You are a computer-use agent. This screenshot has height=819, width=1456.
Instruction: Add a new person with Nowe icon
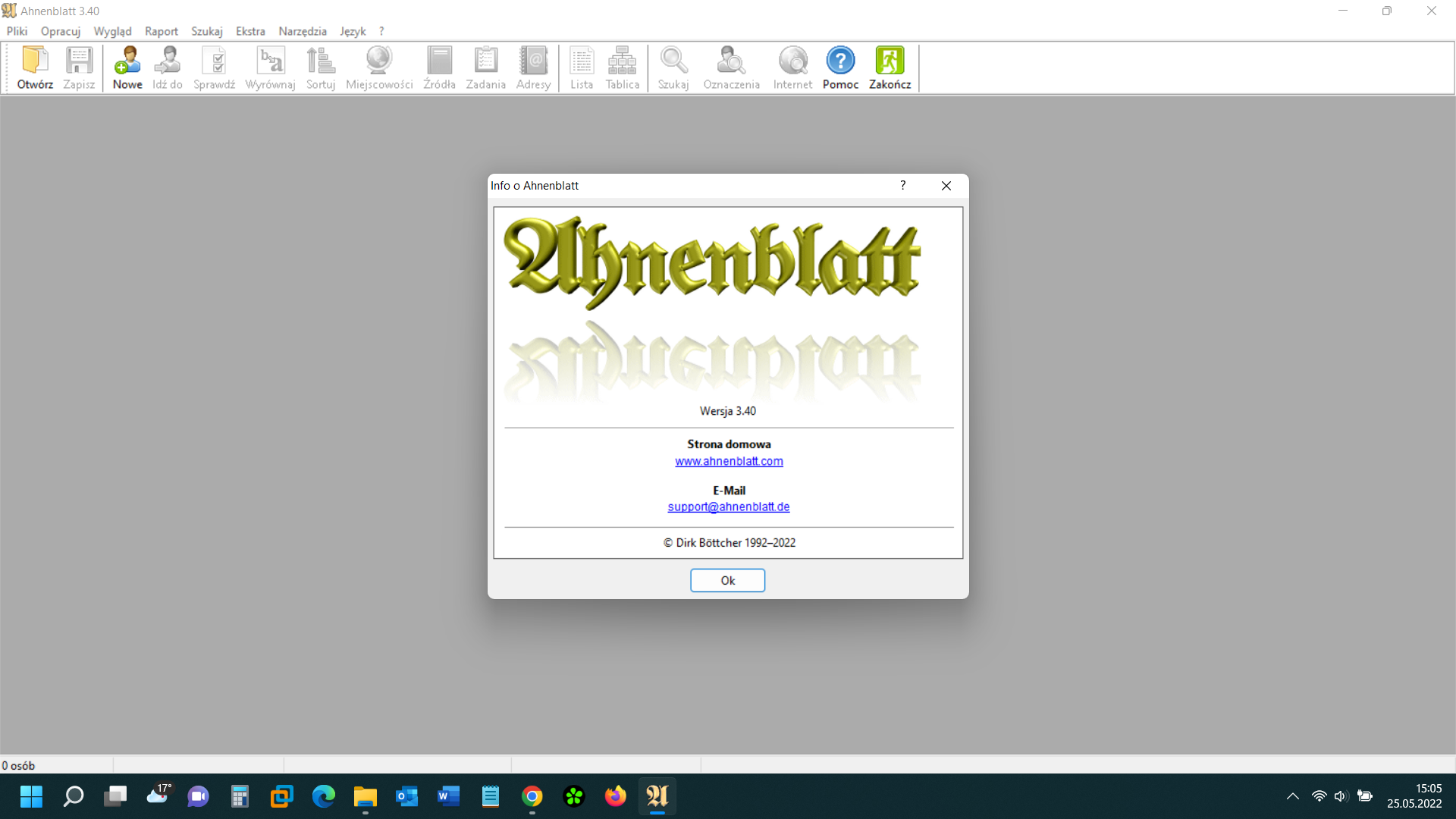click(127, 61)
